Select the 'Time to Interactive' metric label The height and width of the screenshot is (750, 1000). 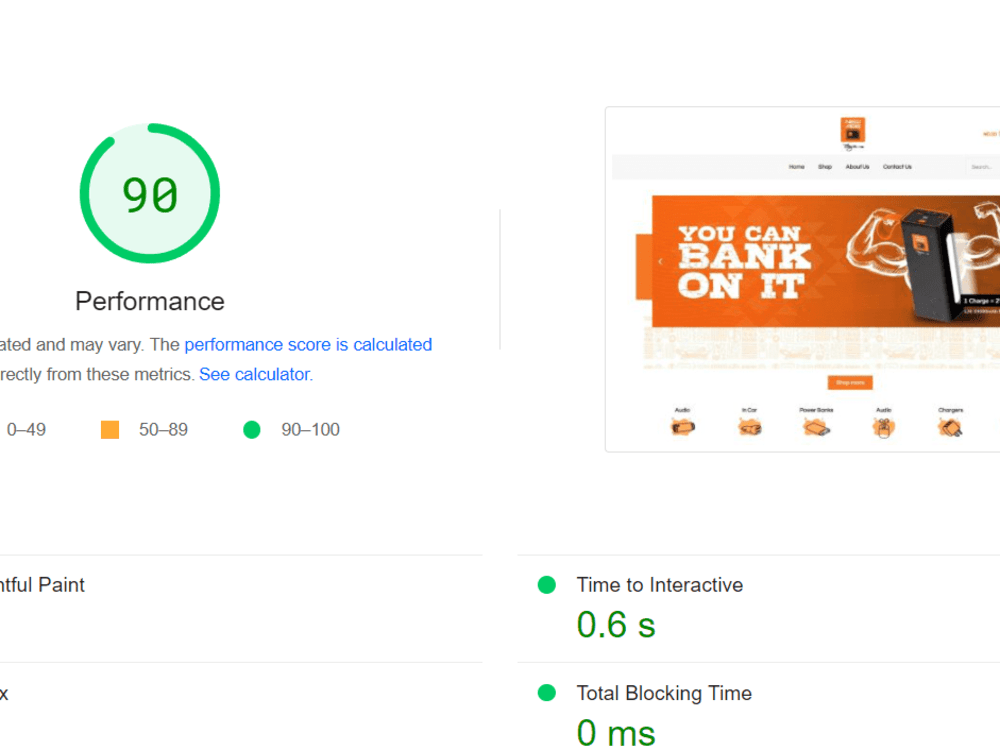(659, 585)
